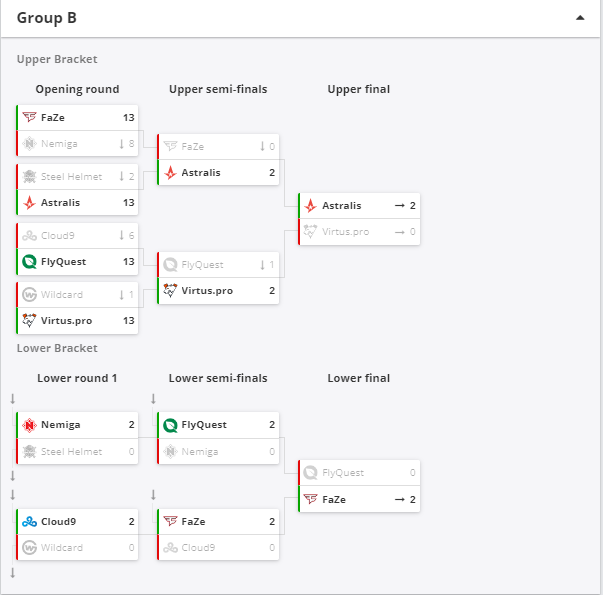Collapse the Group B section arrow
Viewport: 603px width, 595px height.
[x=579, y=18]
